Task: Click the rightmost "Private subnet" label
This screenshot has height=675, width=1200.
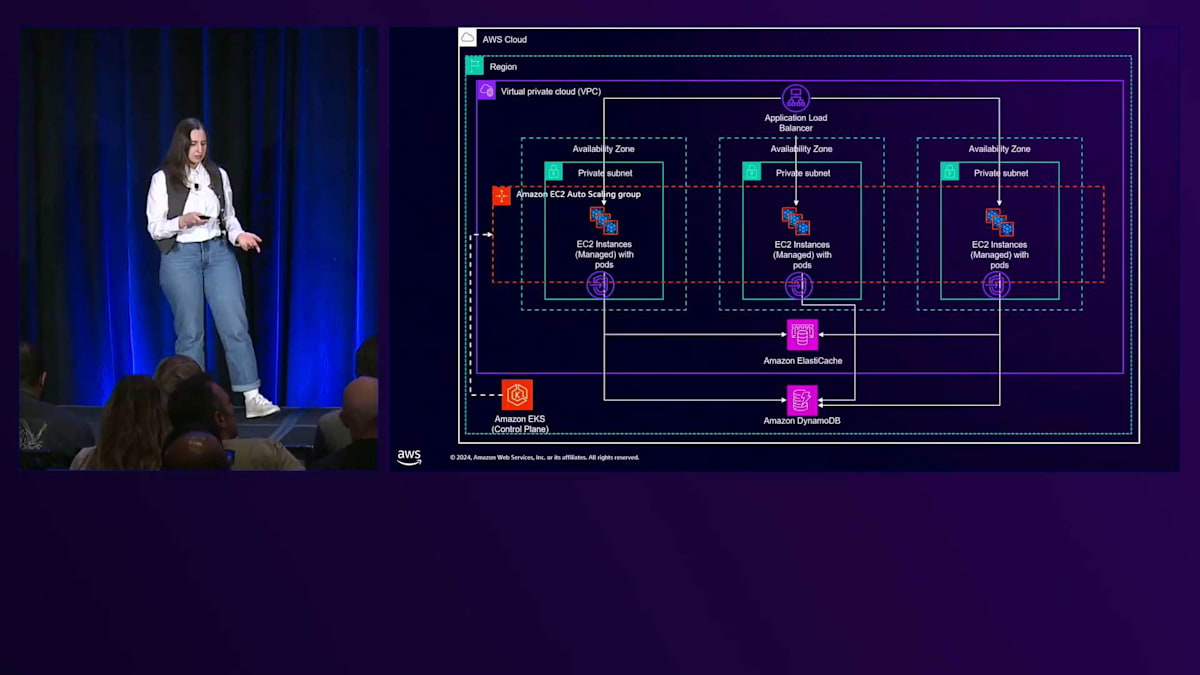Action: click(x=1001, y=173)
